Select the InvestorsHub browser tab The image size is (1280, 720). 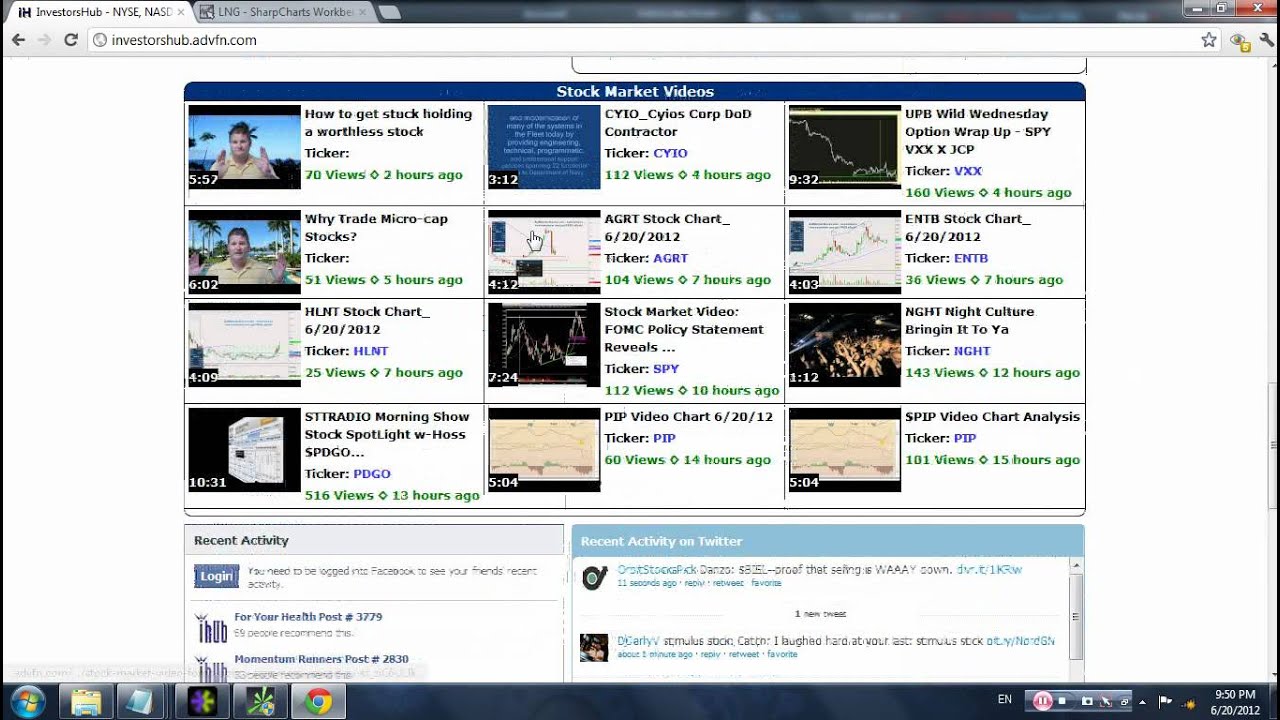[x=96, y=12]
